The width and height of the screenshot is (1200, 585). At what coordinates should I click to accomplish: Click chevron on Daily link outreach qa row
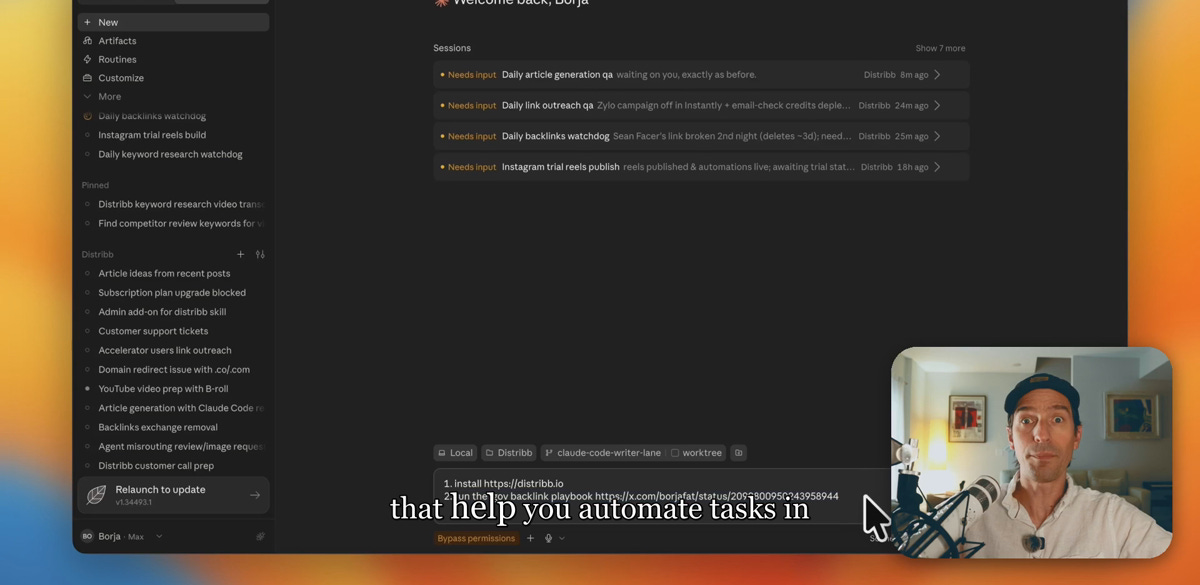coord(937,105)
